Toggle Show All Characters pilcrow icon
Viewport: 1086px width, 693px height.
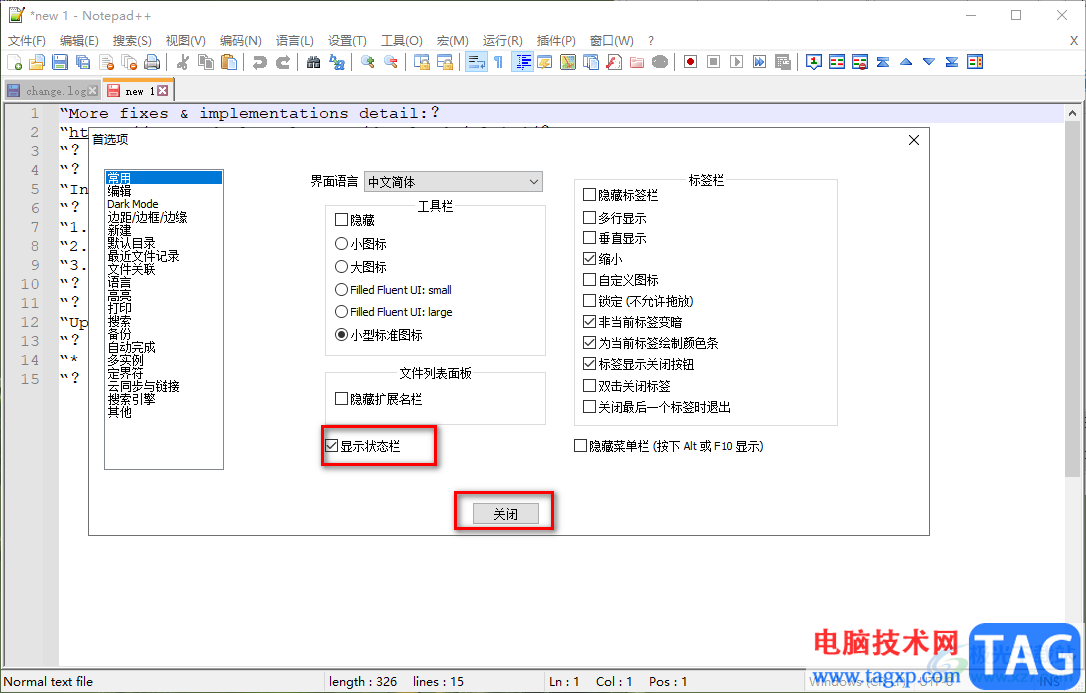(499, 62)
